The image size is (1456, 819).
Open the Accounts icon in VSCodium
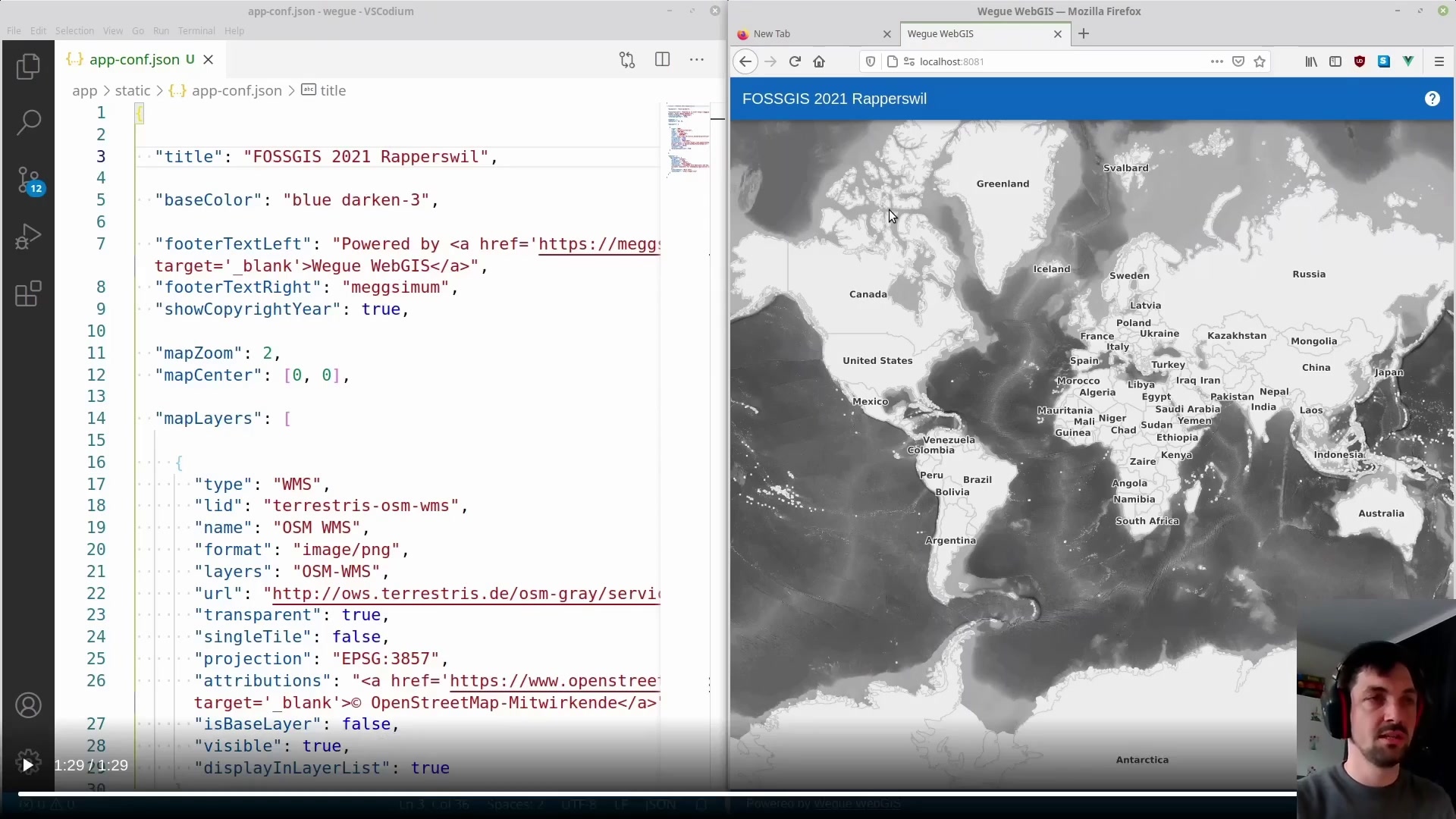pos(28,705)
